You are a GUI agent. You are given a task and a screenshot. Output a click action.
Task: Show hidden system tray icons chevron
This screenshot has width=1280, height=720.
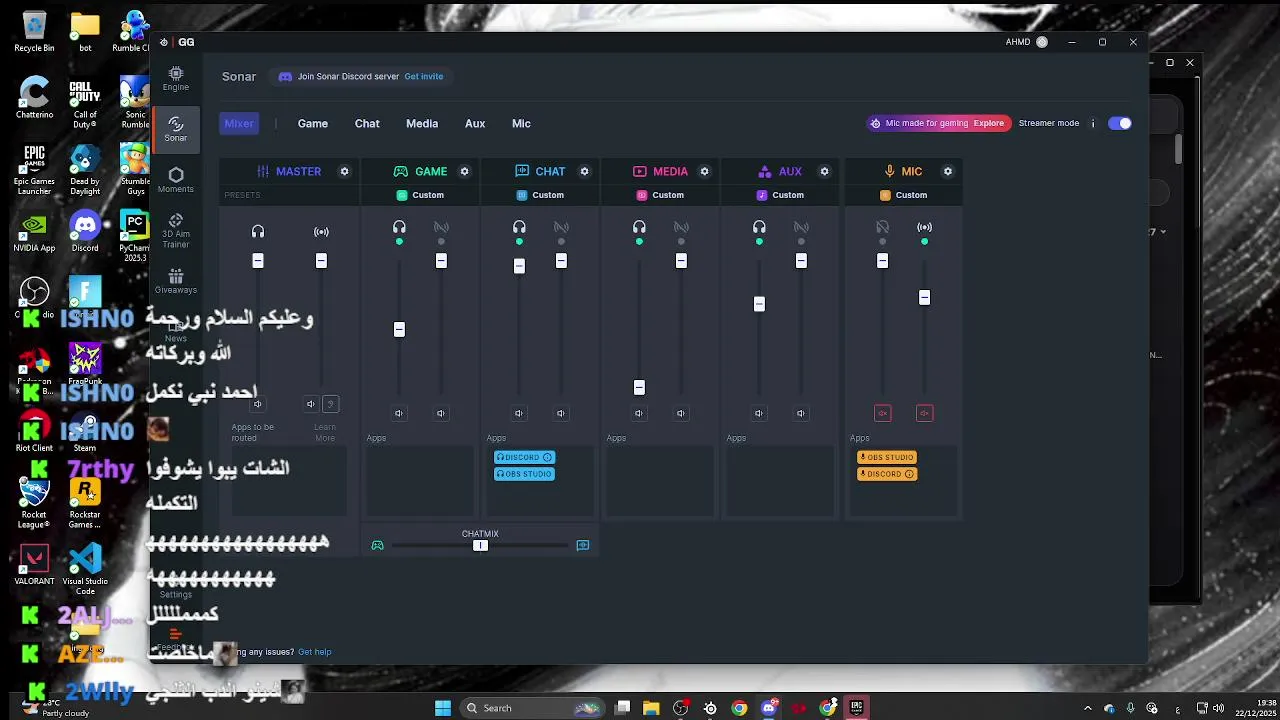click(x=1088, y=708)
